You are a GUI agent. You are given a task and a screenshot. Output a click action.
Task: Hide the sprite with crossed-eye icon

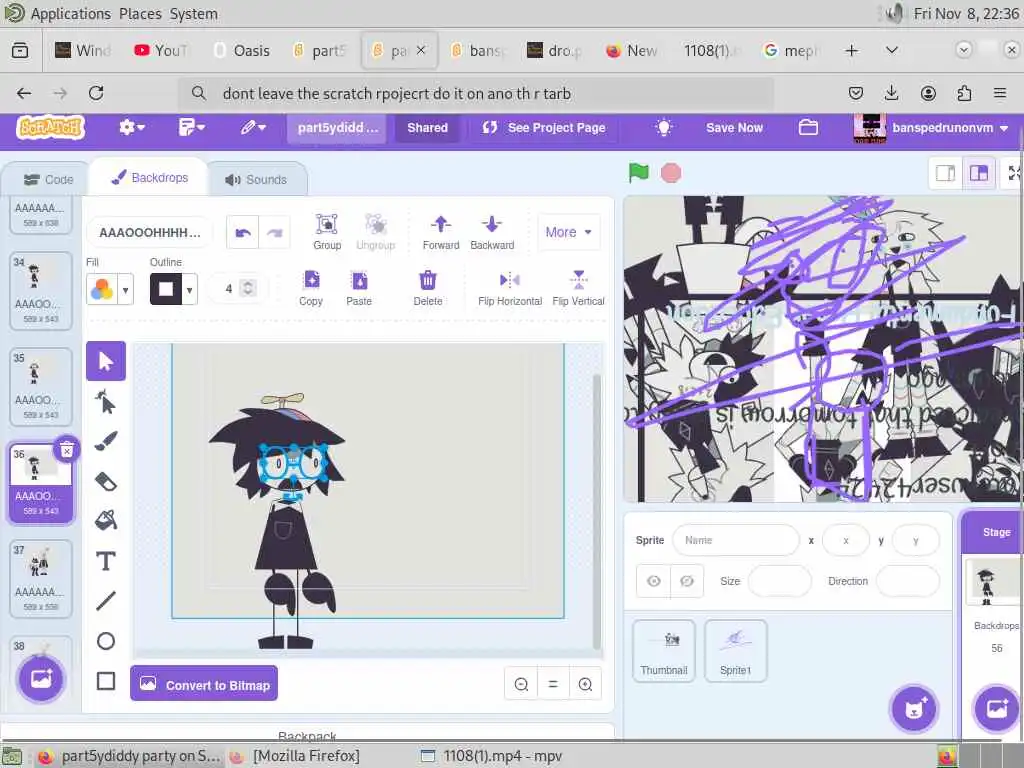[687, 581]
